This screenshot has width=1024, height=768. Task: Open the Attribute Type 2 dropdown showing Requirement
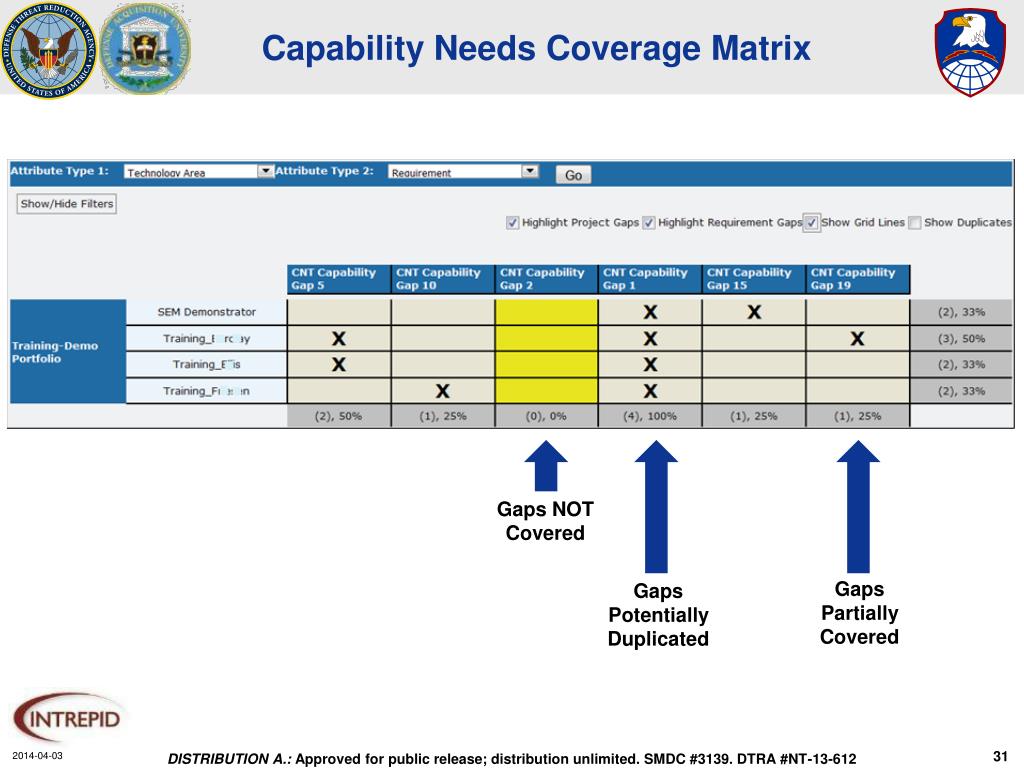[x=463, y=172]
